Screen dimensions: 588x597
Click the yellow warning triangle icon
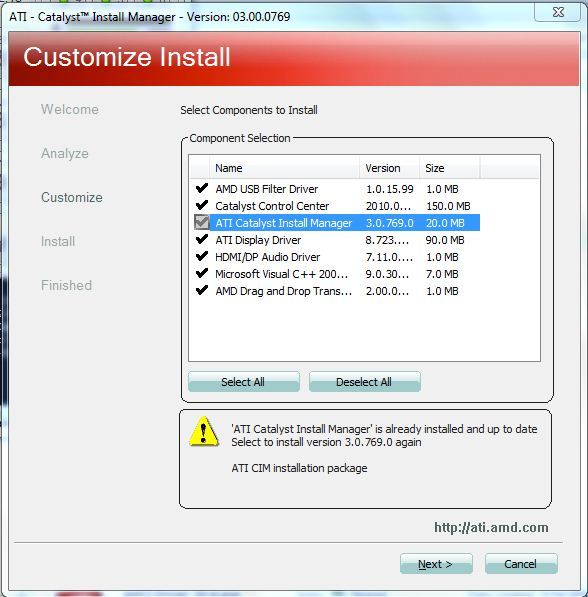click(204, 431)
